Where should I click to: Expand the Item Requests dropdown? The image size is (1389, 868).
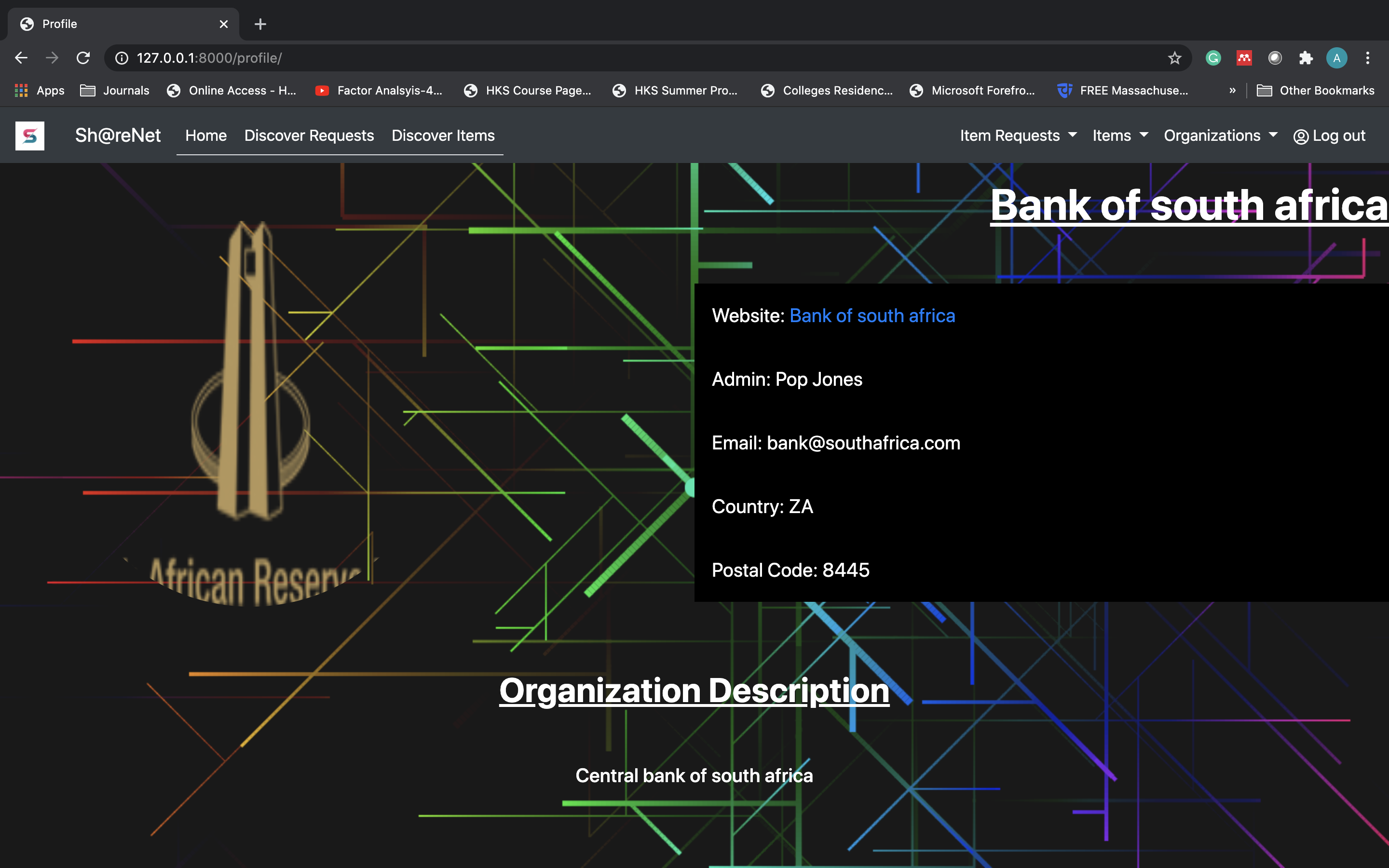1018,136
